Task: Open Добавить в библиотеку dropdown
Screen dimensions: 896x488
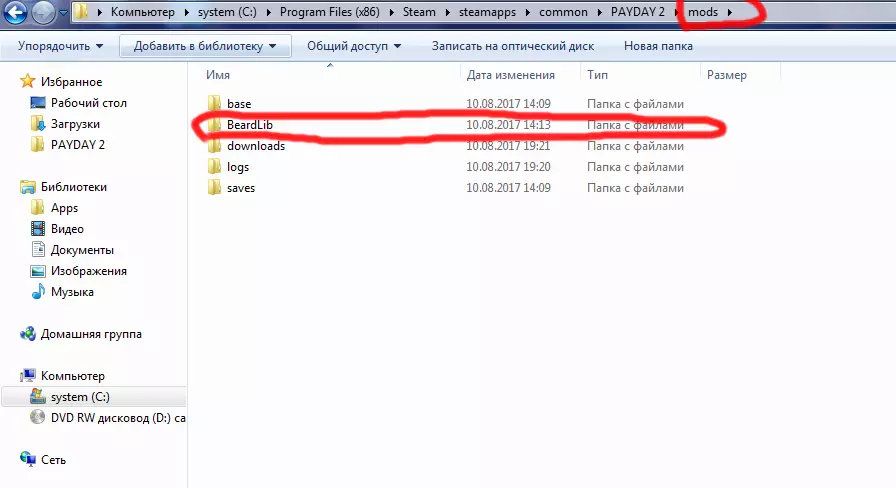Action: (x=205, y=46)
